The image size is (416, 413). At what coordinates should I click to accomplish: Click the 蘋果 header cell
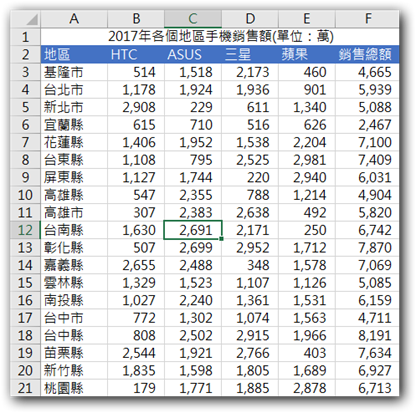[x=307, y=54]
